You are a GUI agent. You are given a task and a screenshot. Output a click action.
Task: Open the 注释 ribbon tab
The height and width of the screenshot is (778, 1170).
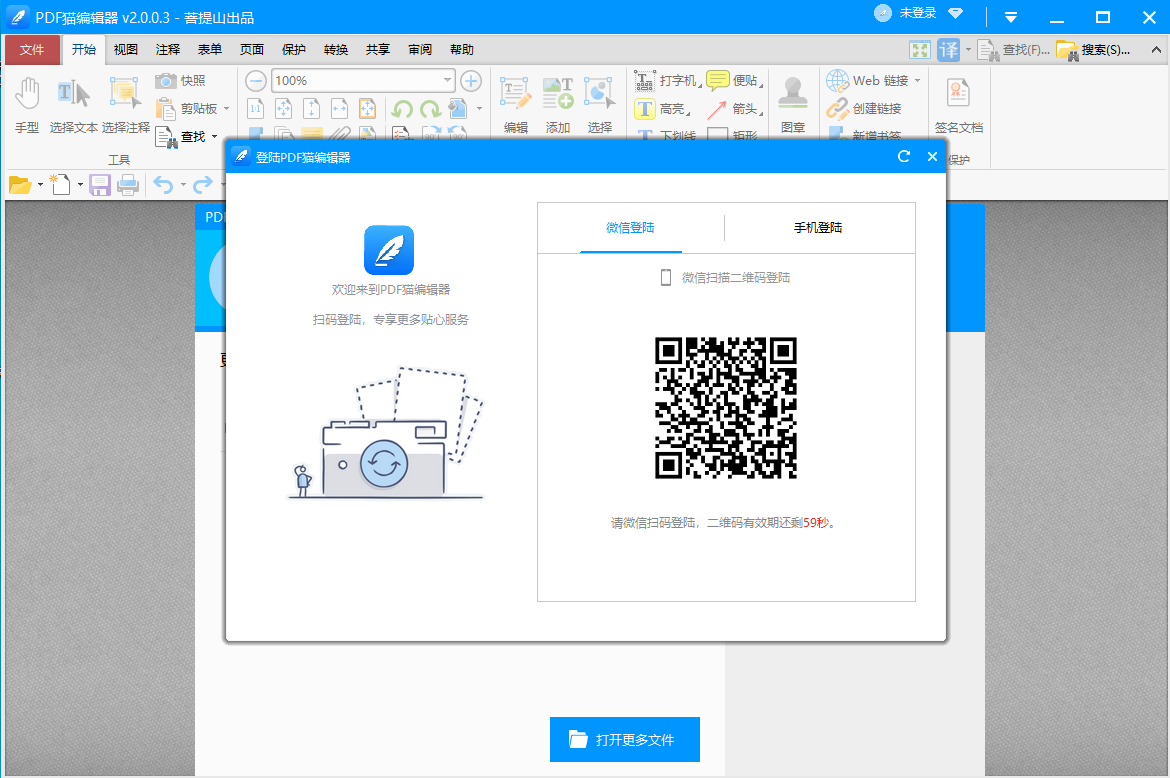167,48
